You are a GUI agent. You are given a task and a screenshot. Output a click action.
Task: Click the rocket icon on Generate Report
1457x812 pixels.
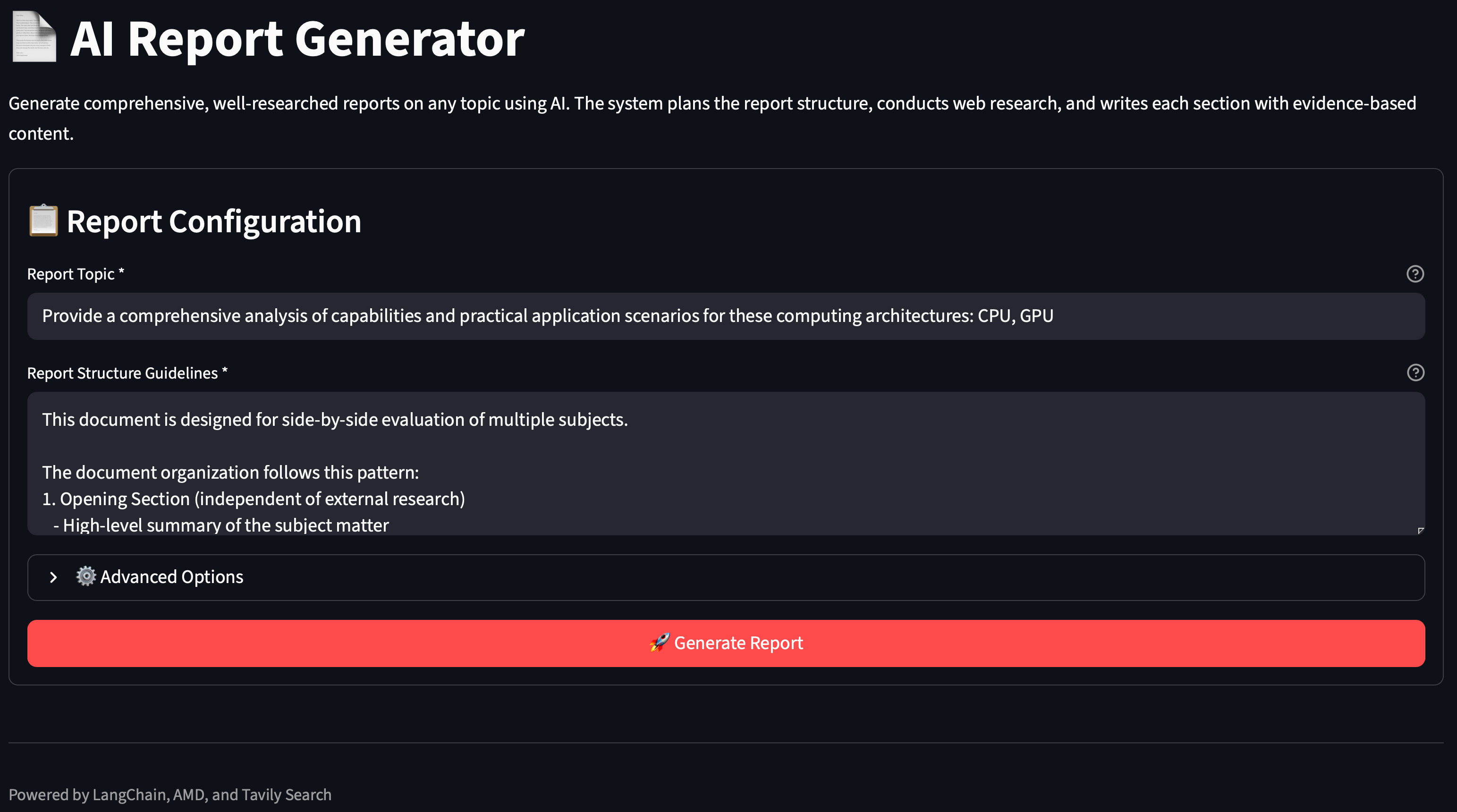pos(660,643)
